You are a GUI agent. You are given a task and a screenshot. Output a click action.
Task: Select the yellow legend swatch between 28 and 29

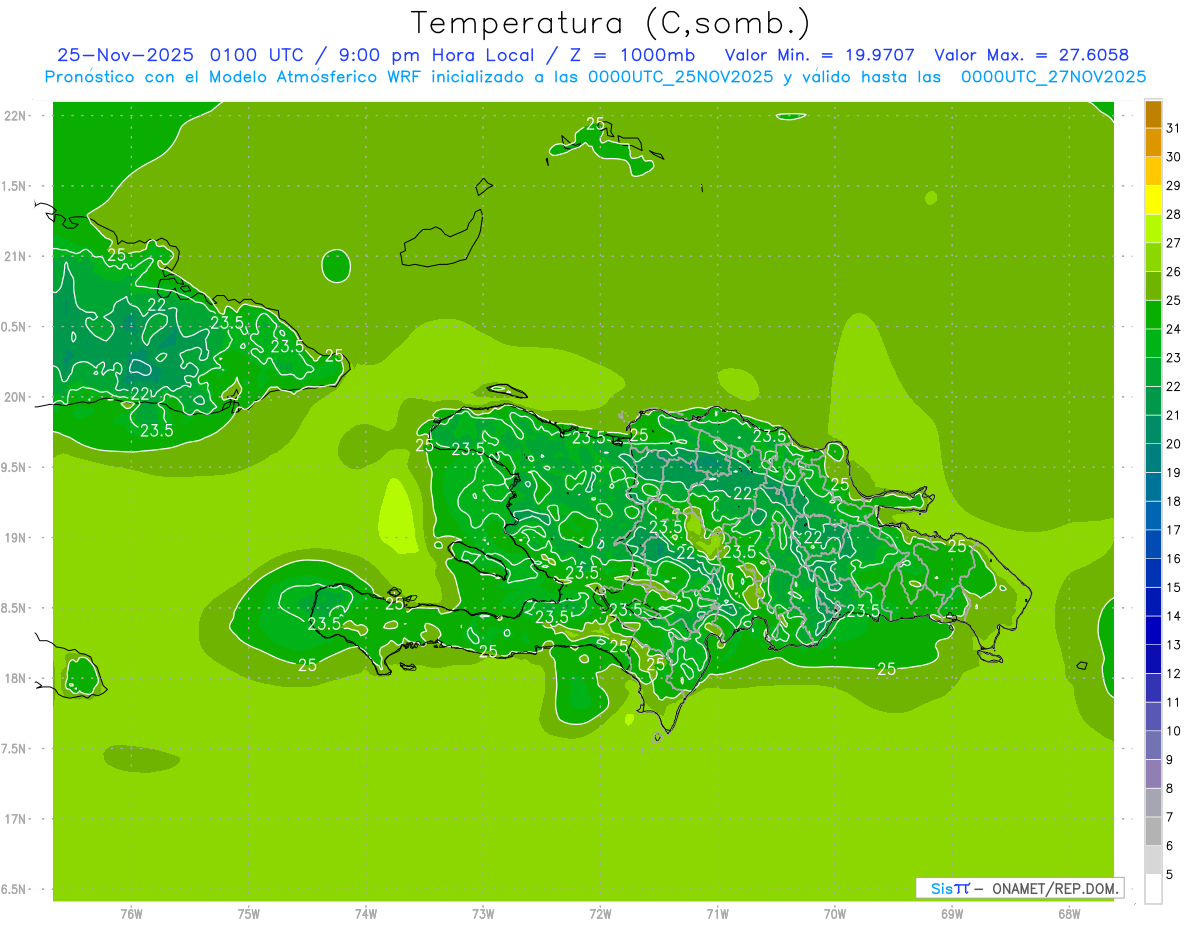(x=1153, y=200)
